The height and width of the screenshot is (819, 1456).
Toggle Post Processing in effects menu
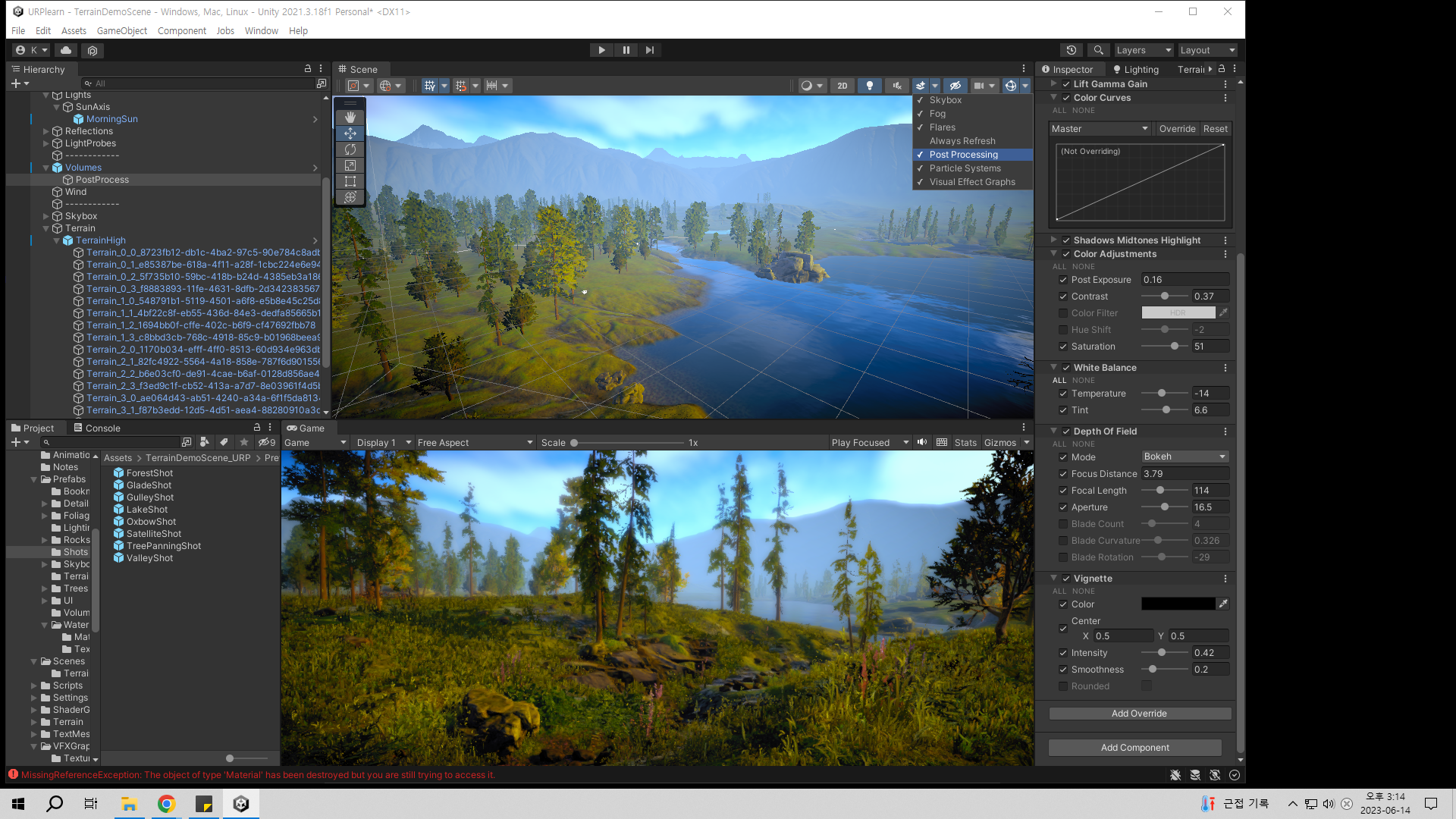click(972, 155)
